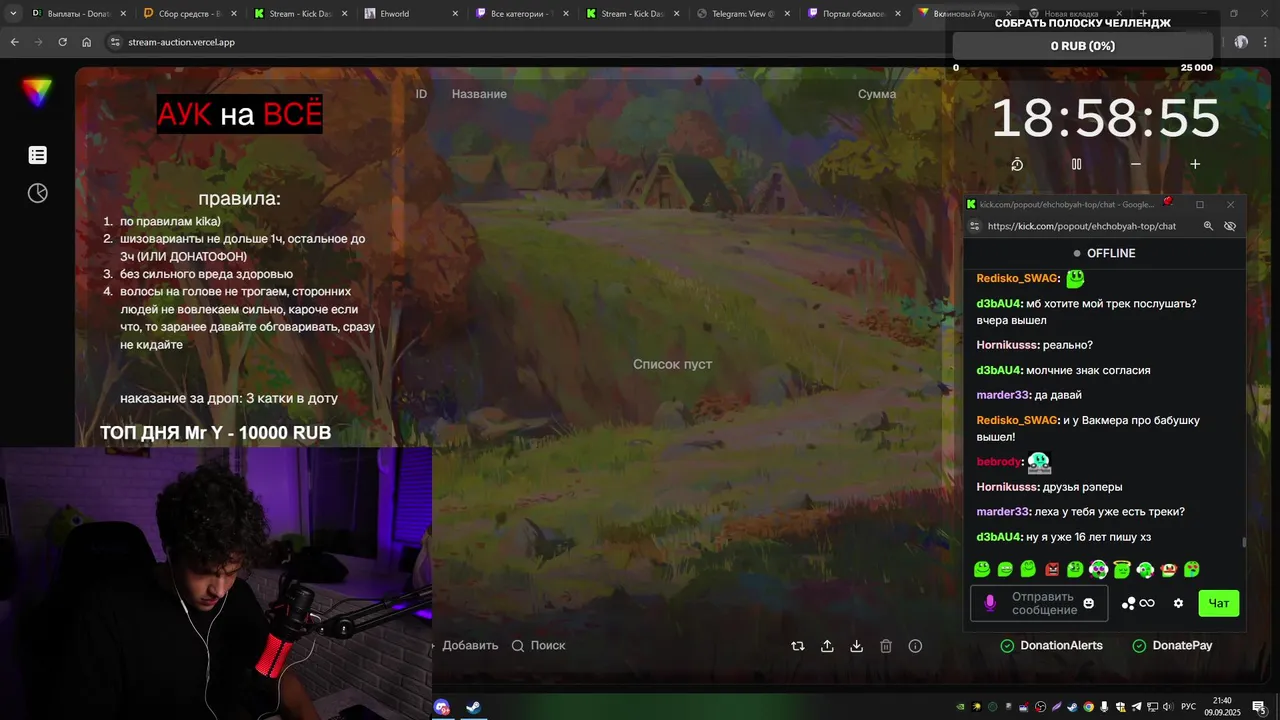This screenshot has width=1280, height=720.
Task: Click the rainbow triangle app logo
Action: click(37, 92)
